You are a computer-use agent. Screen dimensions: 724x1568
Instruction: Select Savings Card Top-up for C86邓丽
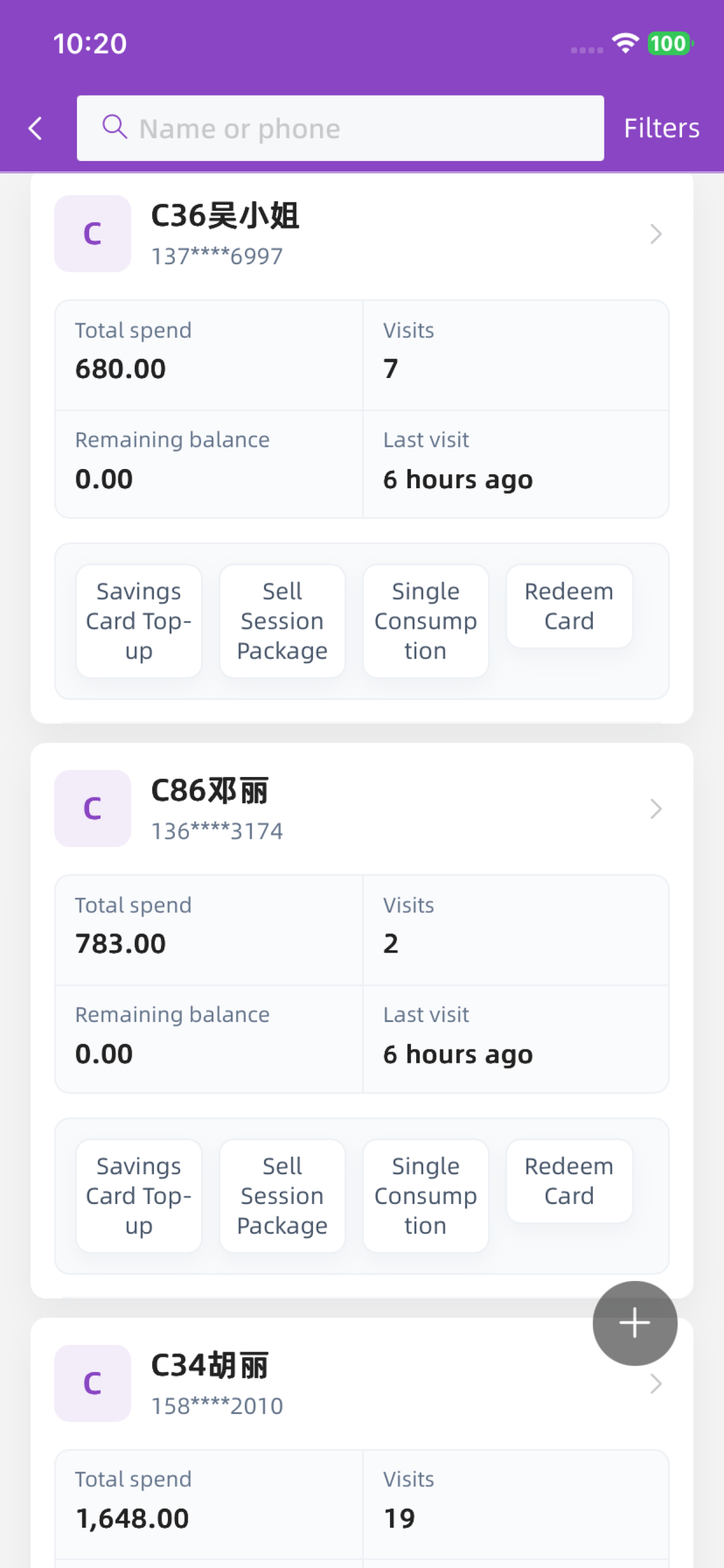point(139,1195)
